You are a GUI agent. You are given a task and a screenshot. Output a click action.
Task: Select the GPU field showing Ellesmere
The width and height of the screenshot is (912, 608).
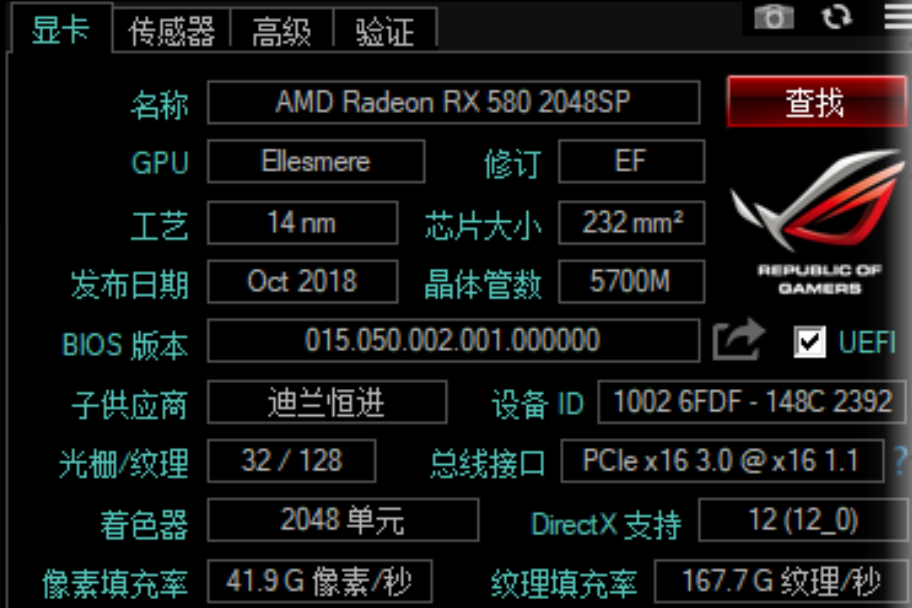(x=313, y=162)
